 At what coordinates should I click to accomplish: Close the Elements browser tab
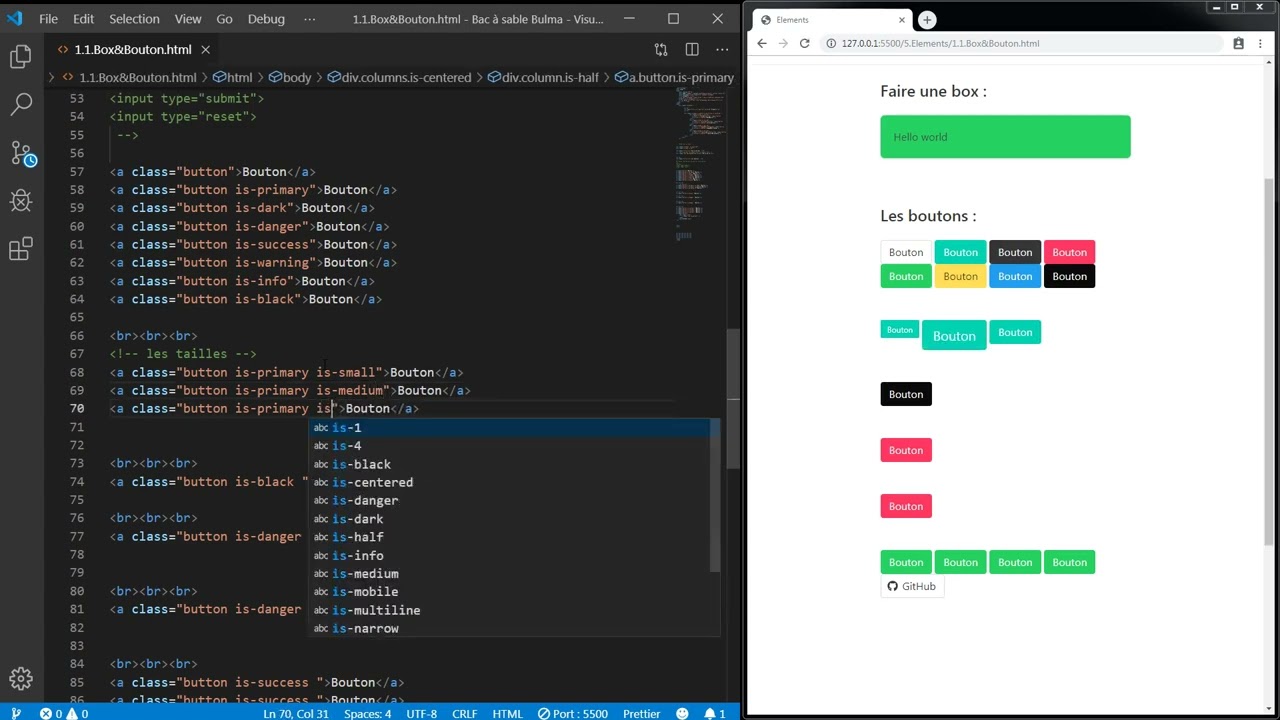(902, 20)
